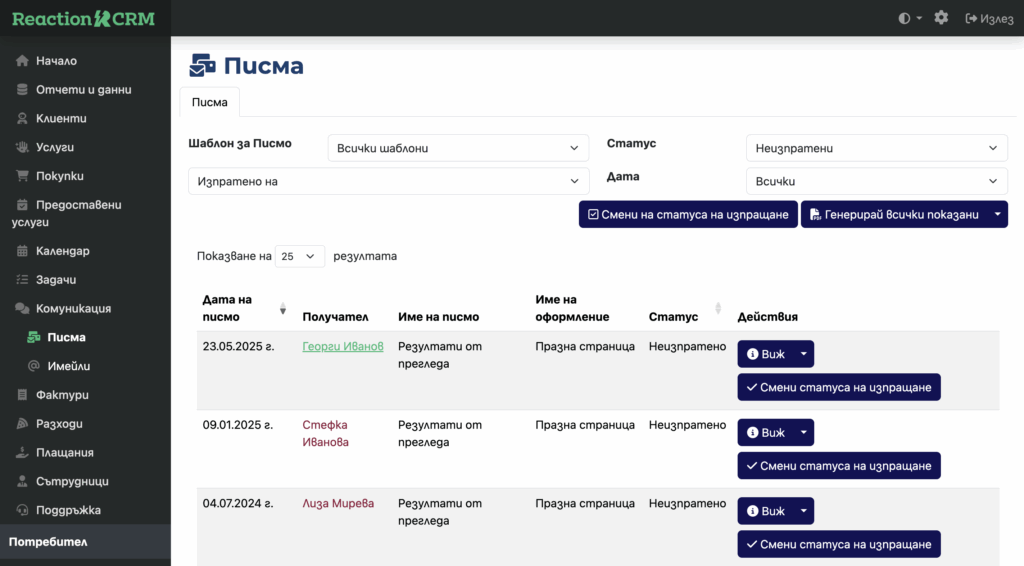This screenshot has height=566, width=1024.
Task: Open recipient link Георги Иванов
Action: (342, 347)
